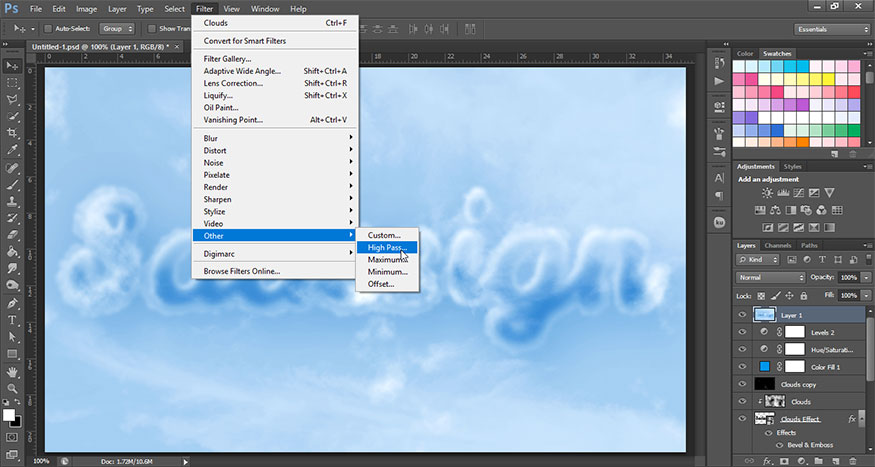Expand the Auto-Select Group dropdown
The image size is (875, 467).
pyautogui.click(x=116, y=28)
